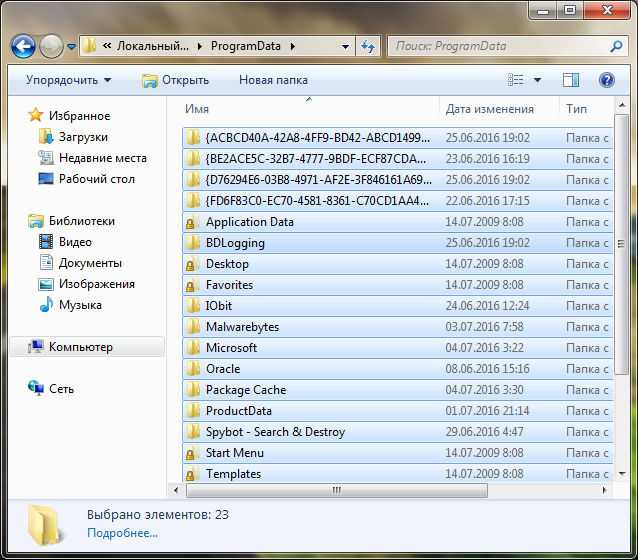
Task: Open the Упорядочить menu
Action: click(x=68, y=80)
